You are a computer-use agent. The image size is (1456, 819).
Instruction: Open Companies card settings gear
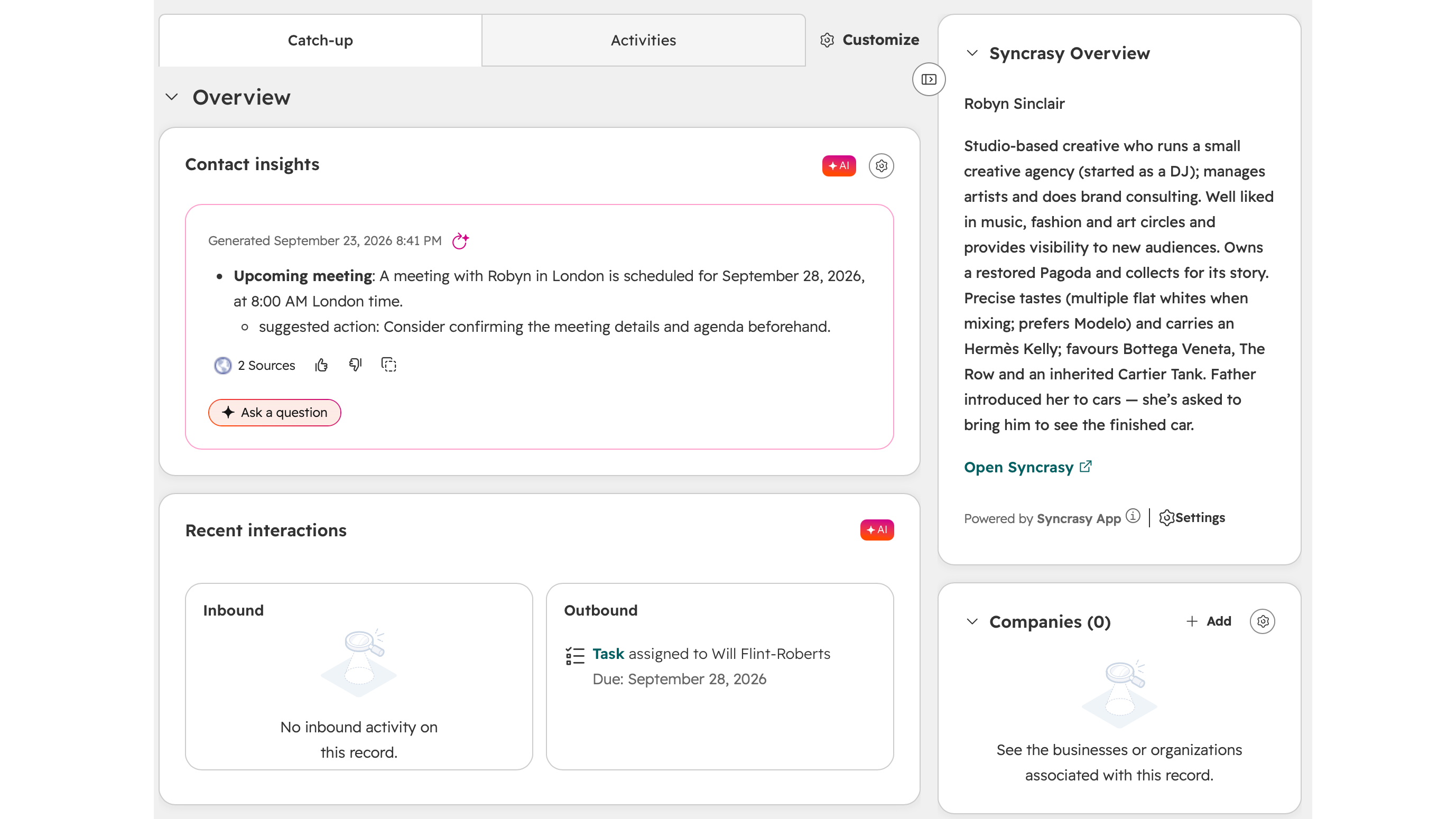pos(1263,621)
